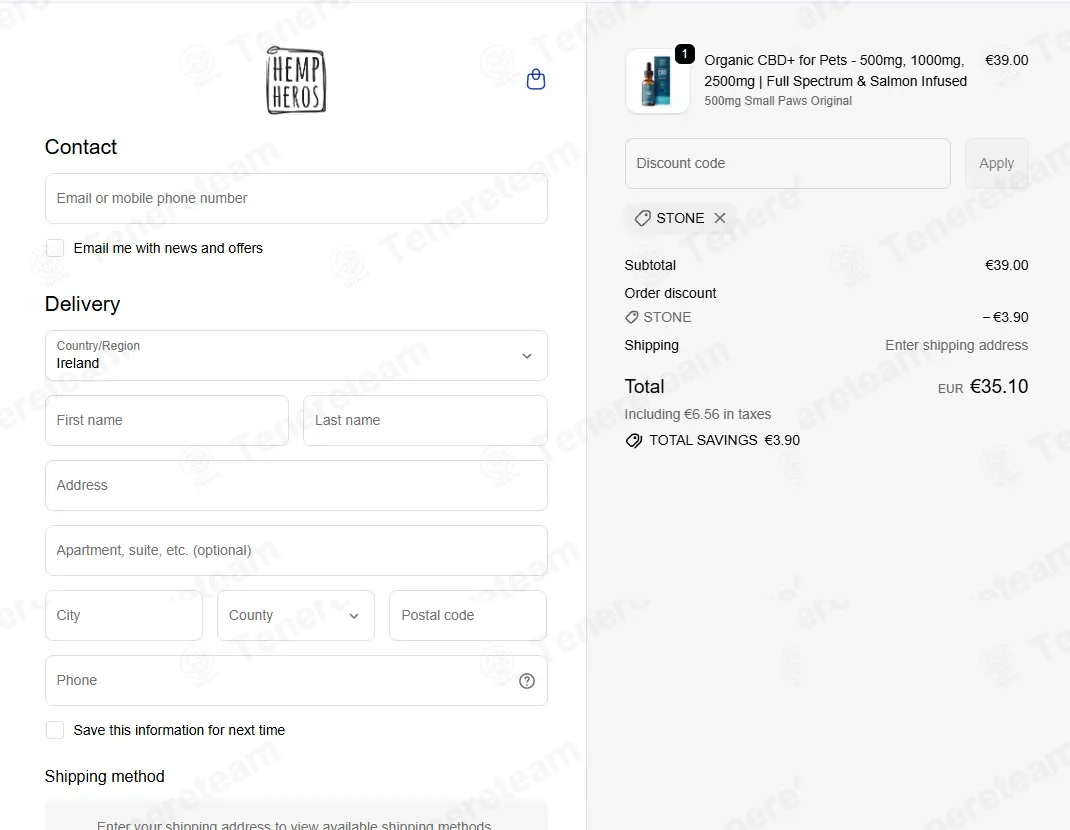The image size is (1070, 830).
Task: Open the CBD pet product thumbnail
Action: tap(657, 81)
